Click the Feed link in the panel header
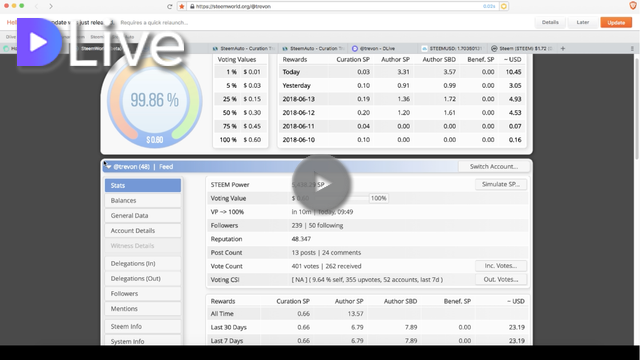This screenshot has height=360, width=640. 166,167
